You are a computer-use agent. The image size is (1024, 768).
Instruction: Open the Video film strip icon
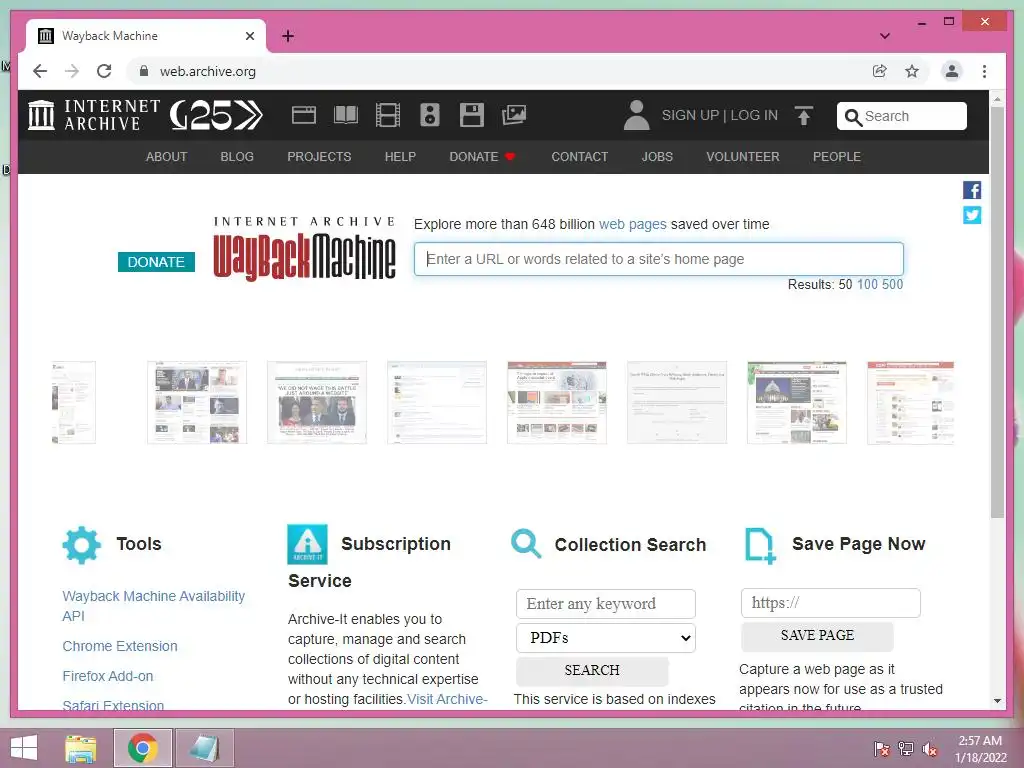point(388,115)
